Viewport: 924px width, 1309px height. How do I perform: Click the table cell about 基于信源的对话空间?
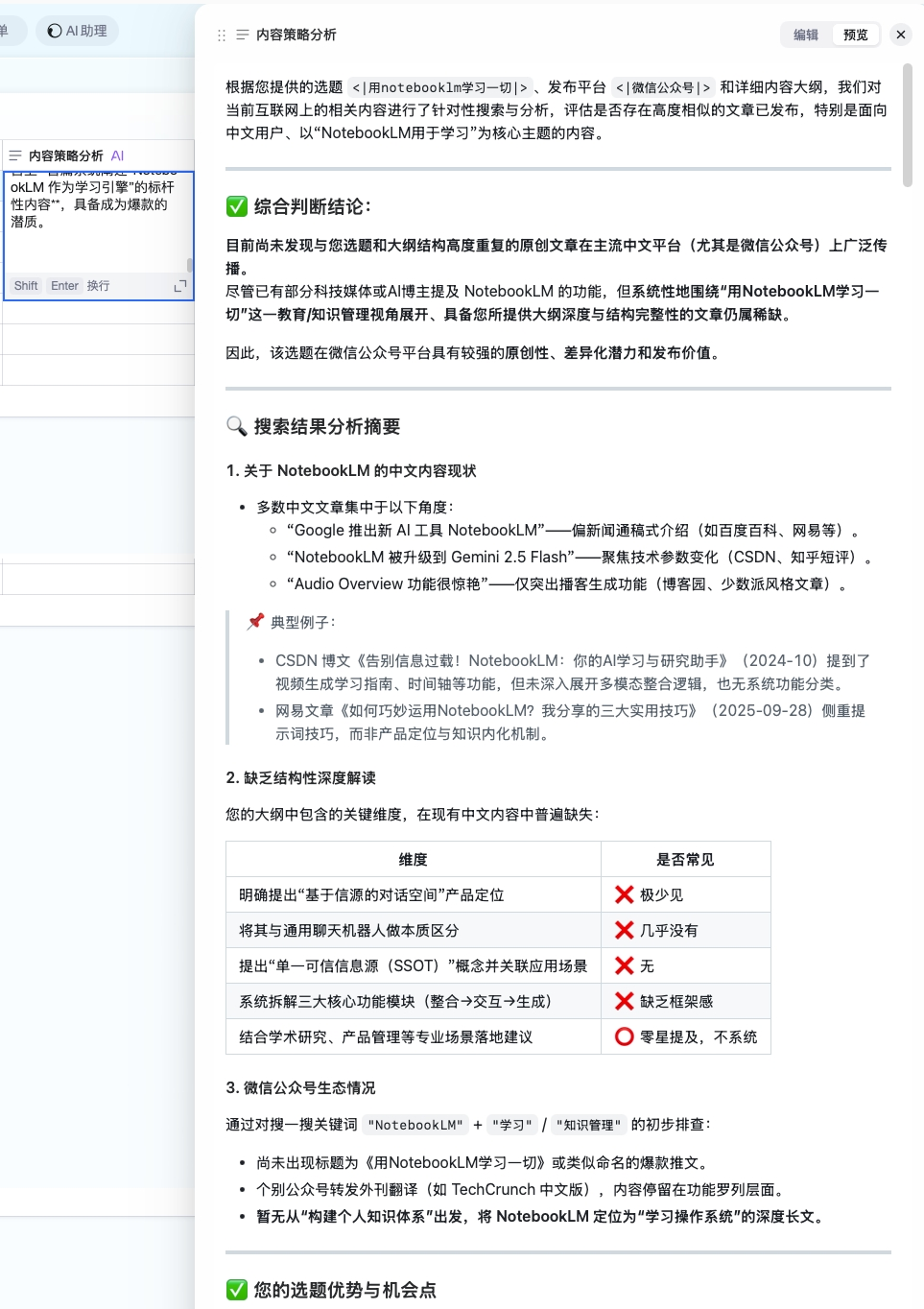coord(414,894)
